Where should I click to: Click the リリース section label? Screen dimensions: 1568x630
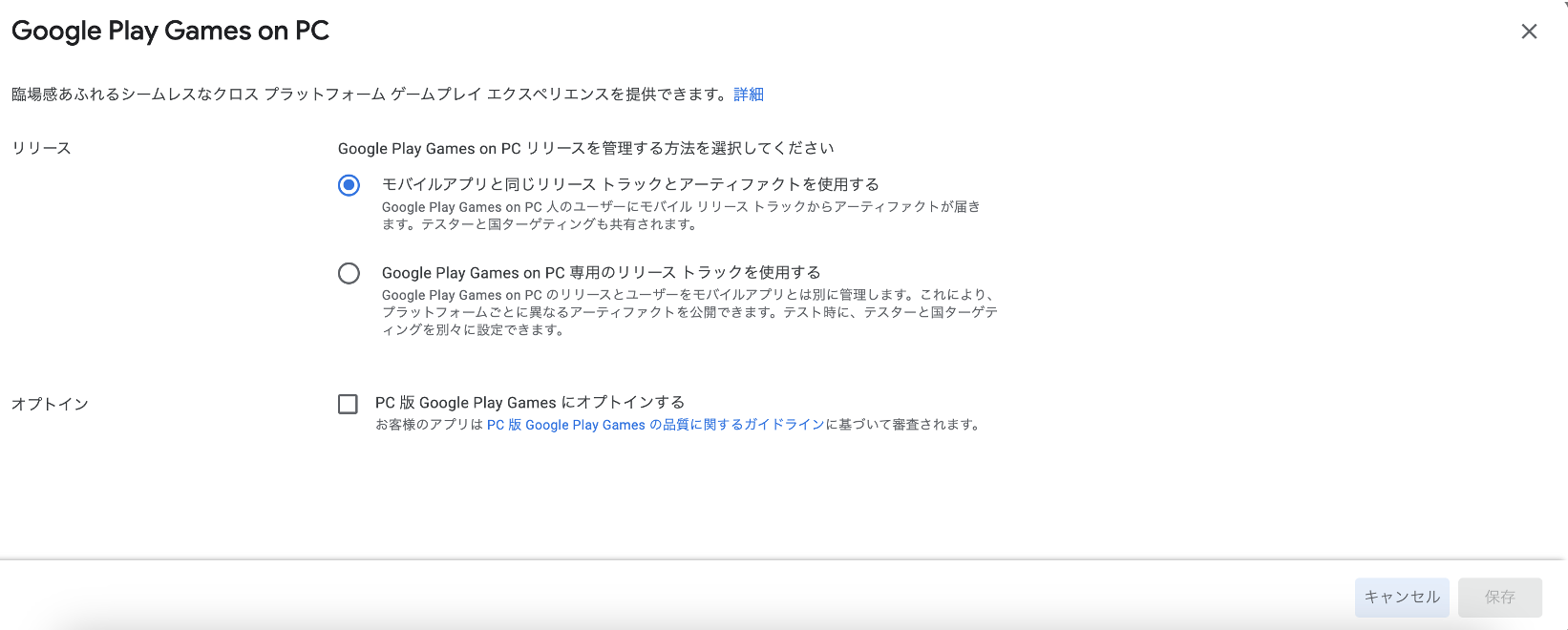[x=41, y=148]
